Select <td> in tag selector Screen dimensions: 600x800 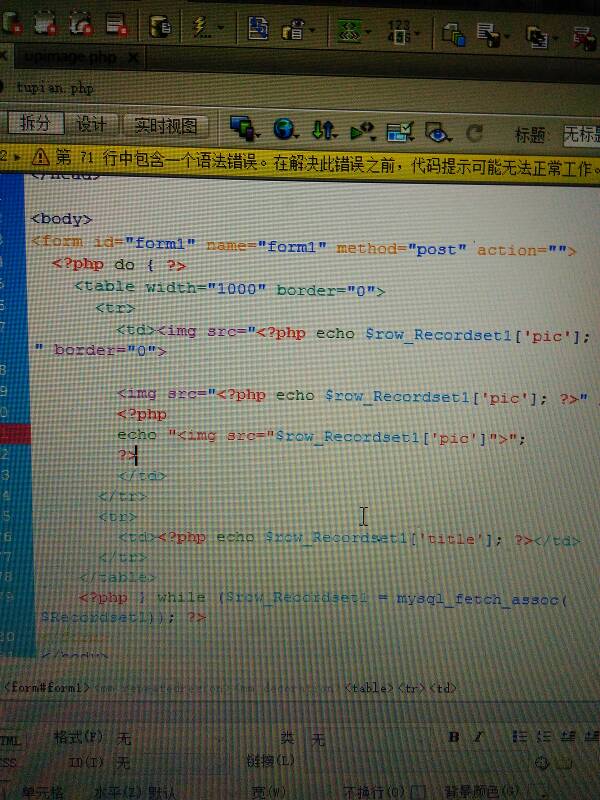tap(443, 688)
